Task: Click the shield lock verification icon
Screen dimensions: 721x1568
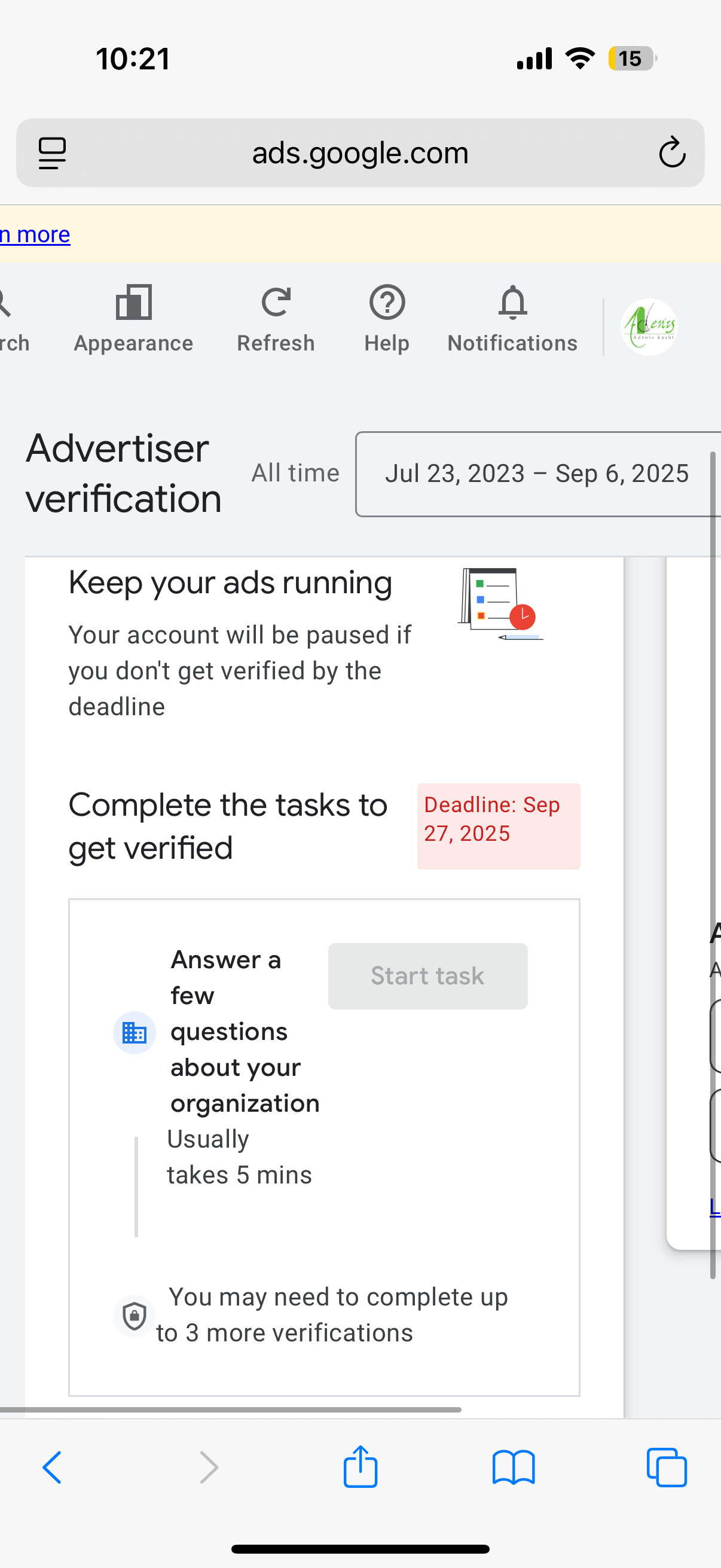Action: tap(135, 1316)
